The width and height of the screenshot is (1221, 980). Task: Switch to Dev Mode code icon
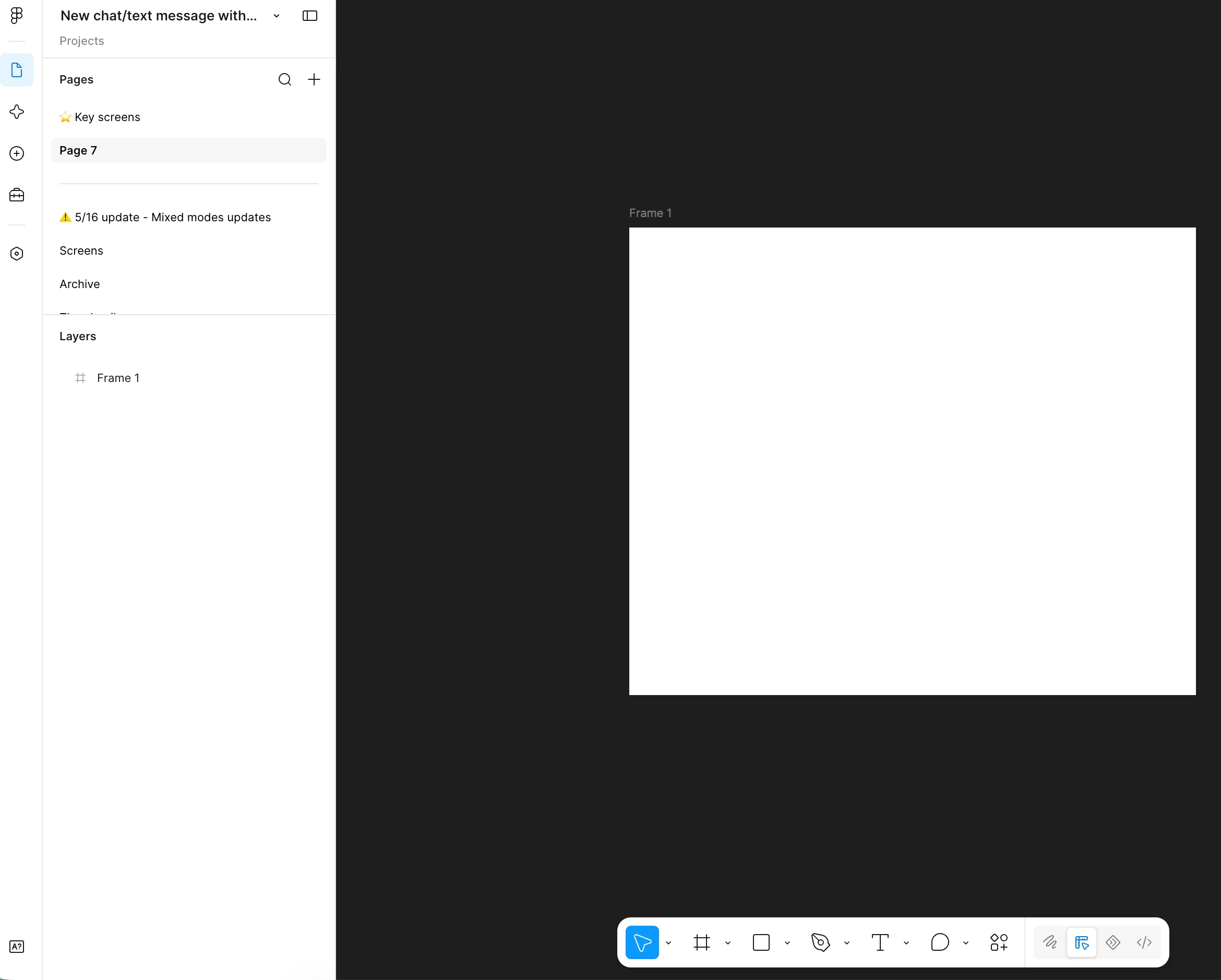point(1144,942)
